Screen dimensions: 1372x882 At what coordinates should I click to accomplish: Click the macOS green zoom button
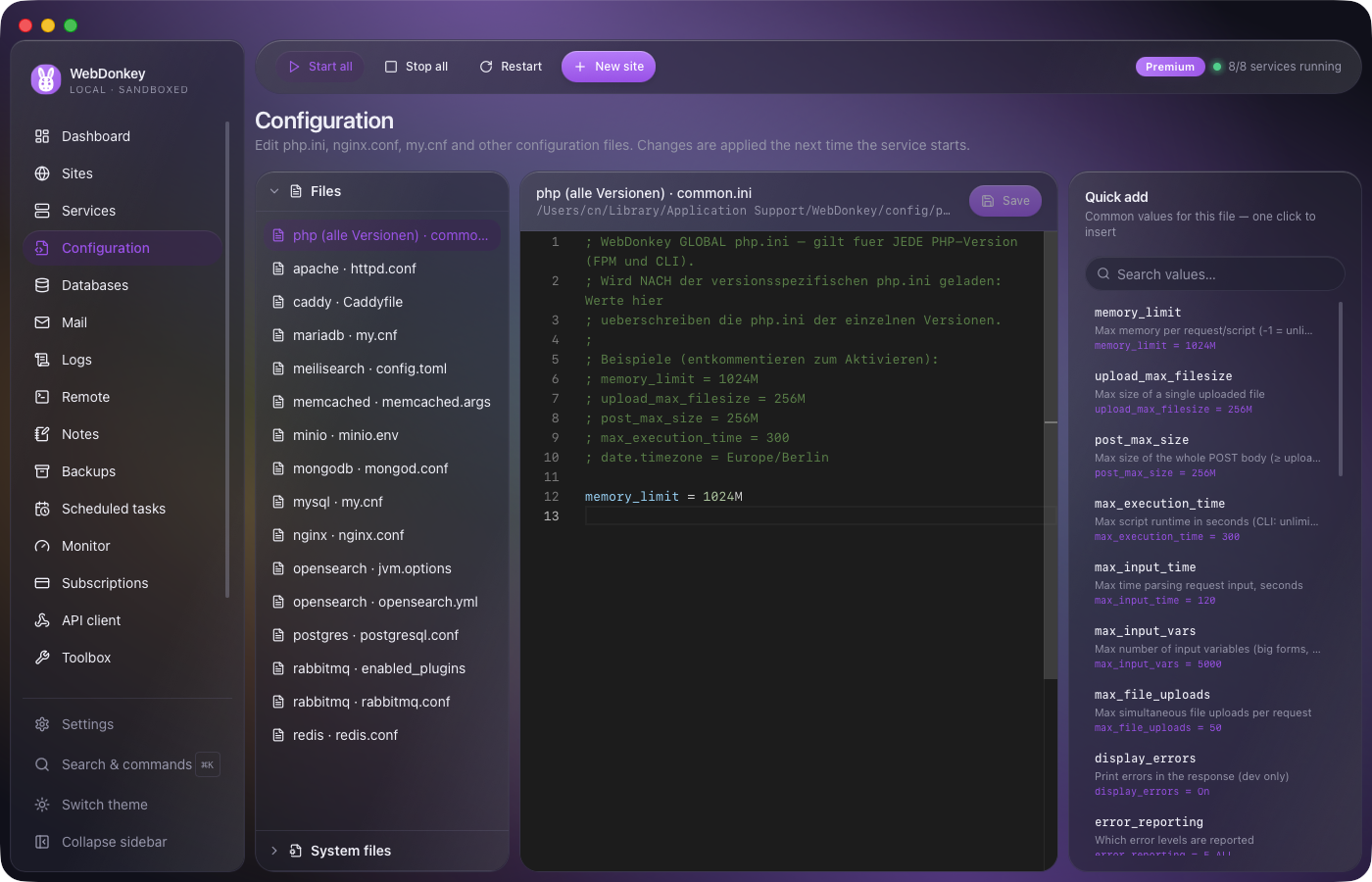pos(71,25)
